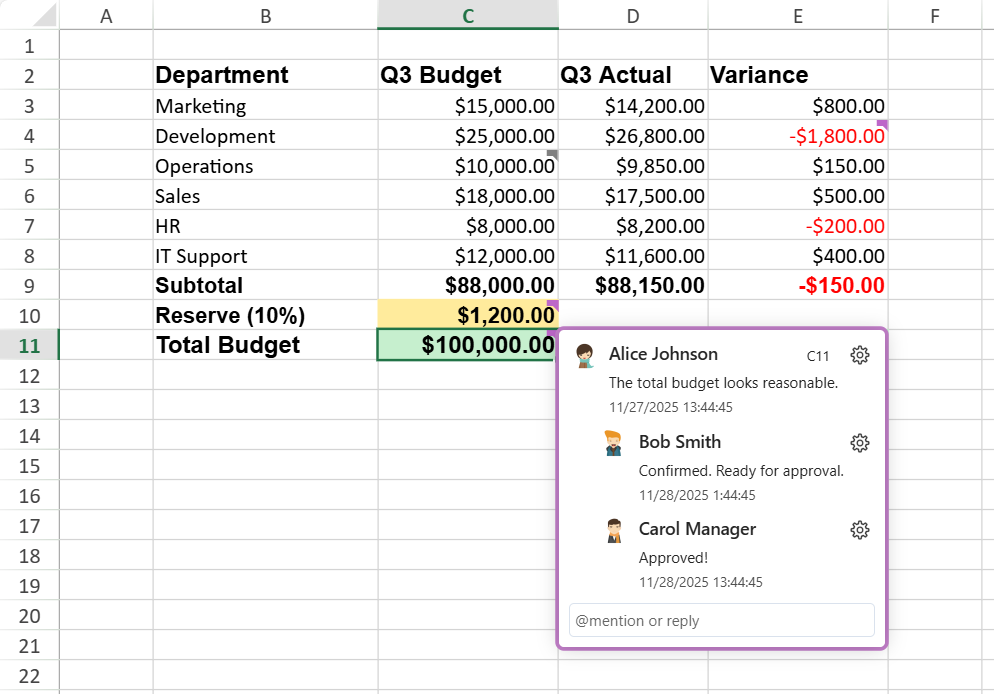994x694 pixels.
Task: Click the comment indicator on Development variance cell
Action: click(882, 124)
